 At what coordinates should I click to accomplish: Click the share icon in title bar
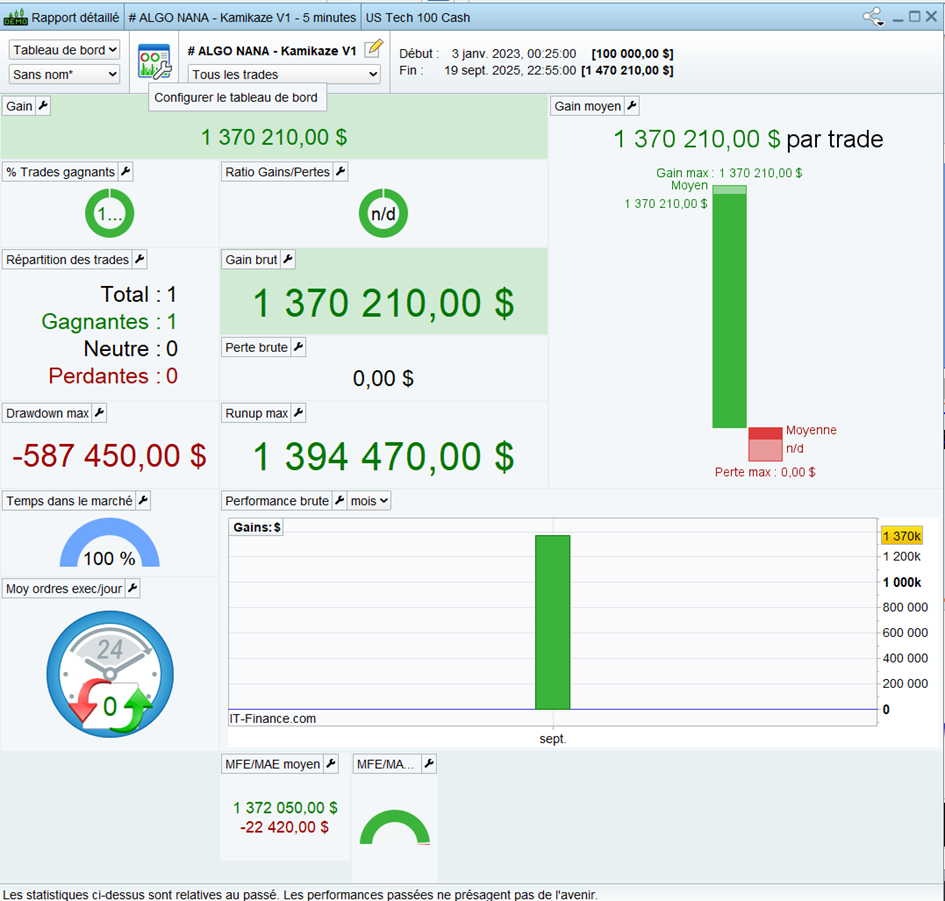(873, 17)
